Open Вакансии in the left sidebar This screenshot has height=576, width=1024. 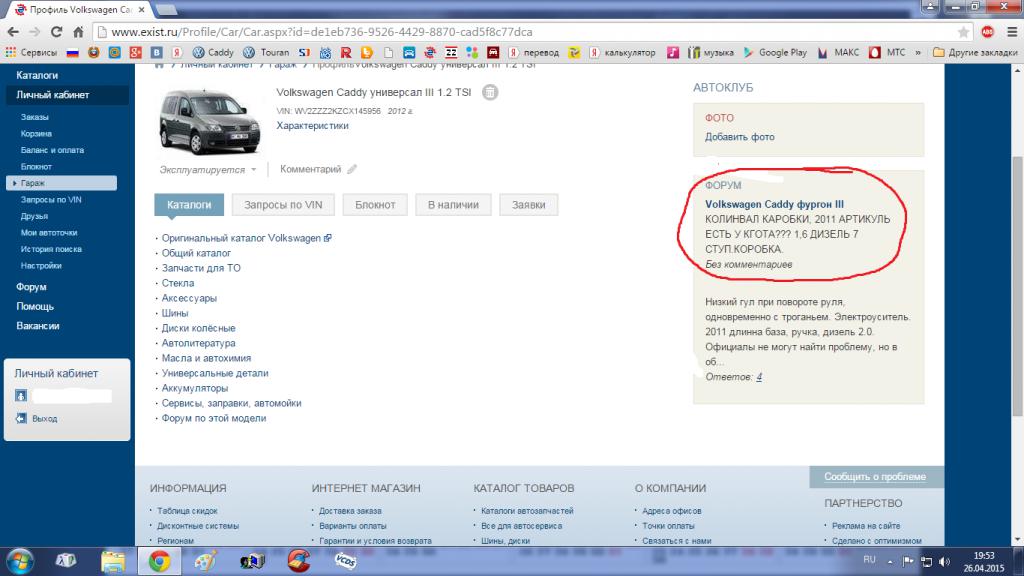(x=38, y=326)
